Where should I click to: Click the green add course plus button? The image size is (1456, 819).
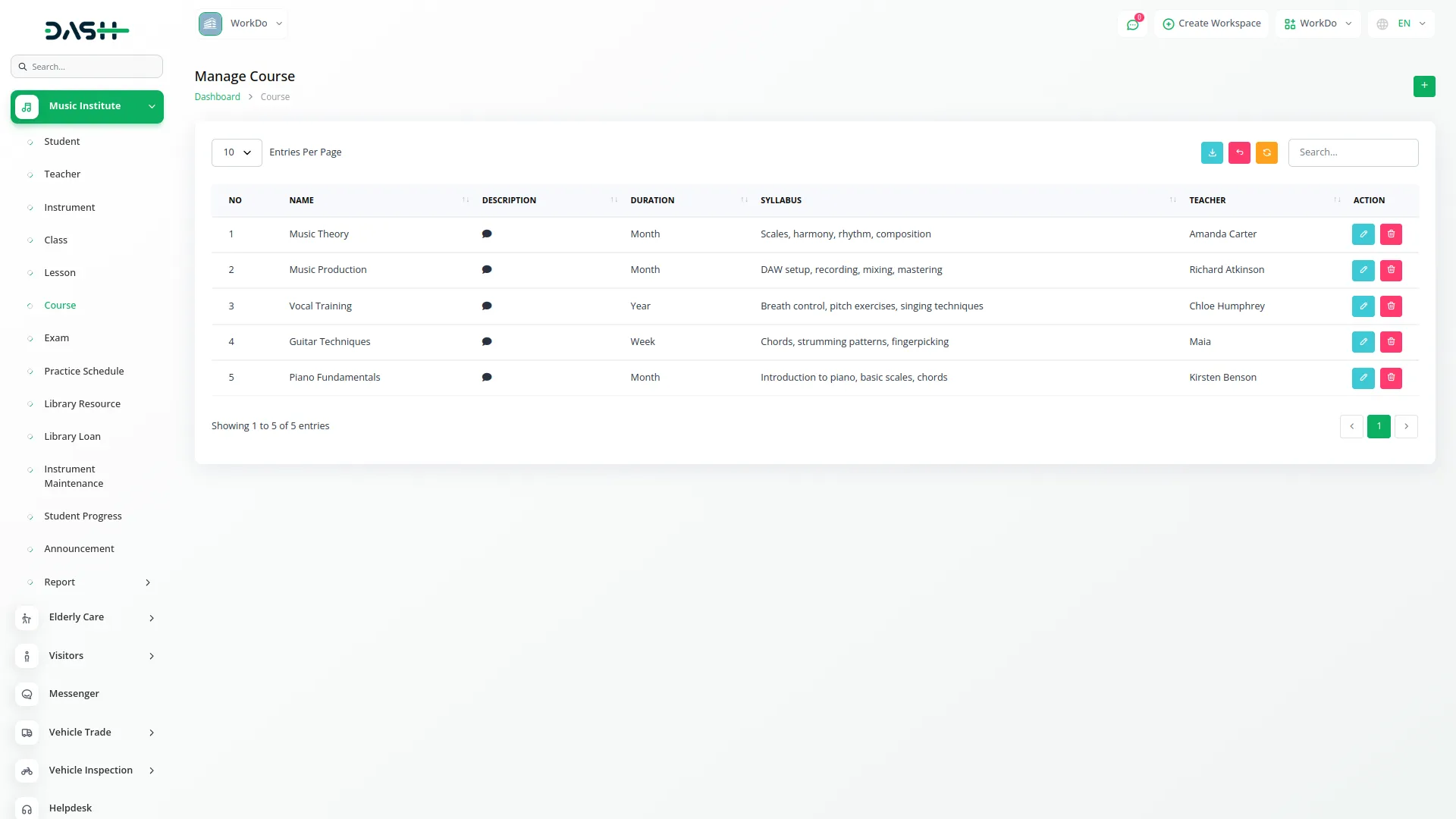(1424, 86)
